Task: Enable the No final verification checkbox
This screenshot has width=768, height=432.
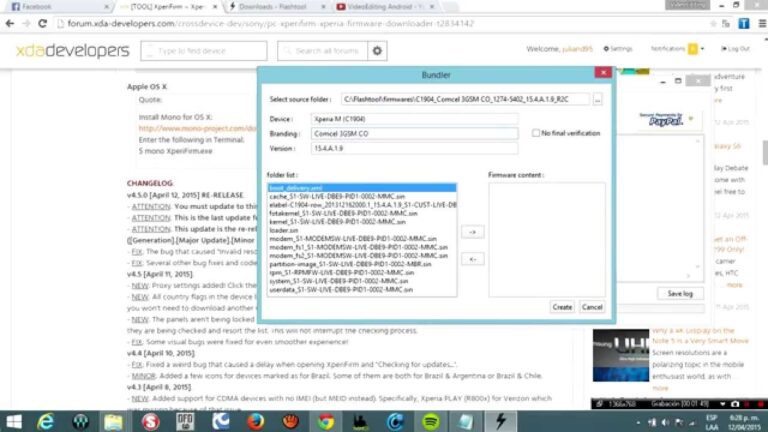Action: click(x=536, y=133)
